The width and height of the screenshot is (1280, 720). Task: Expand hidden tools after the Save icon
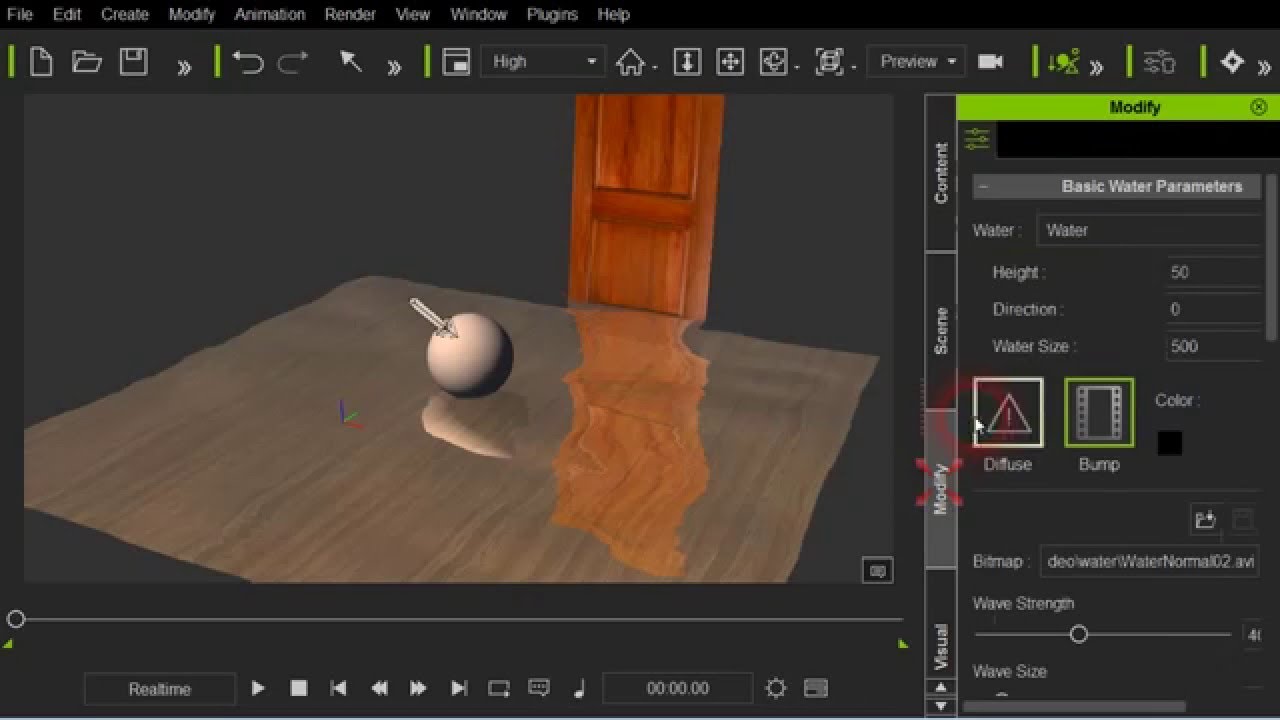coord(184,67)
